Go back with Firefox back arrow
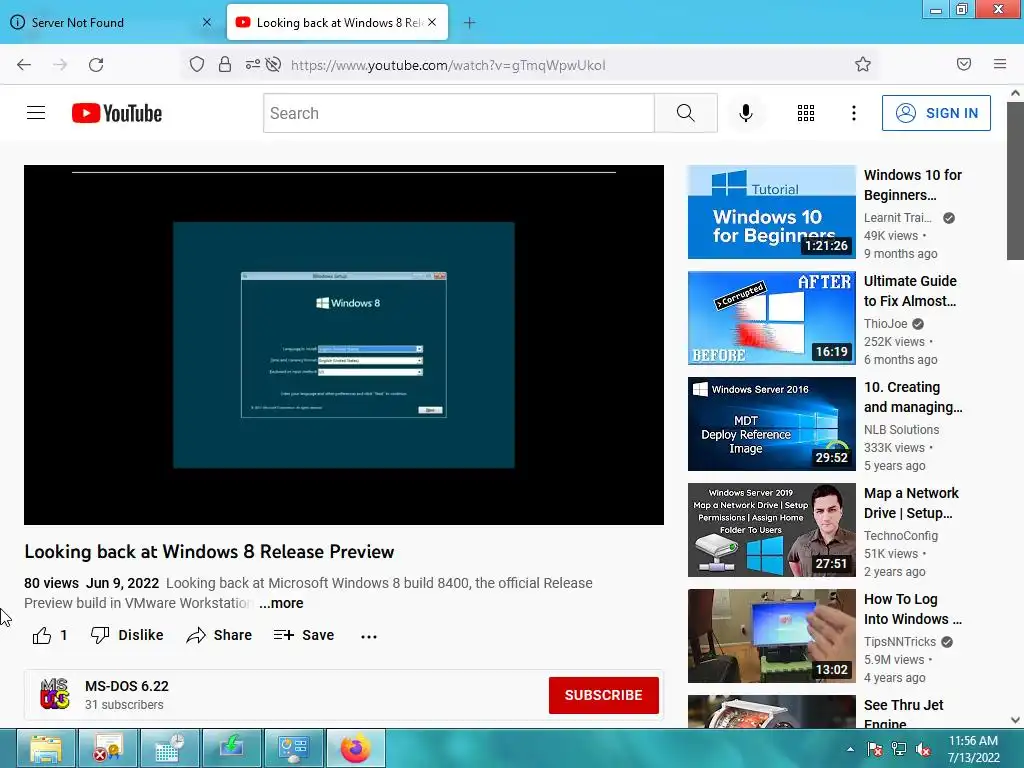The image size is (1024, 768). tap(24, 64)
